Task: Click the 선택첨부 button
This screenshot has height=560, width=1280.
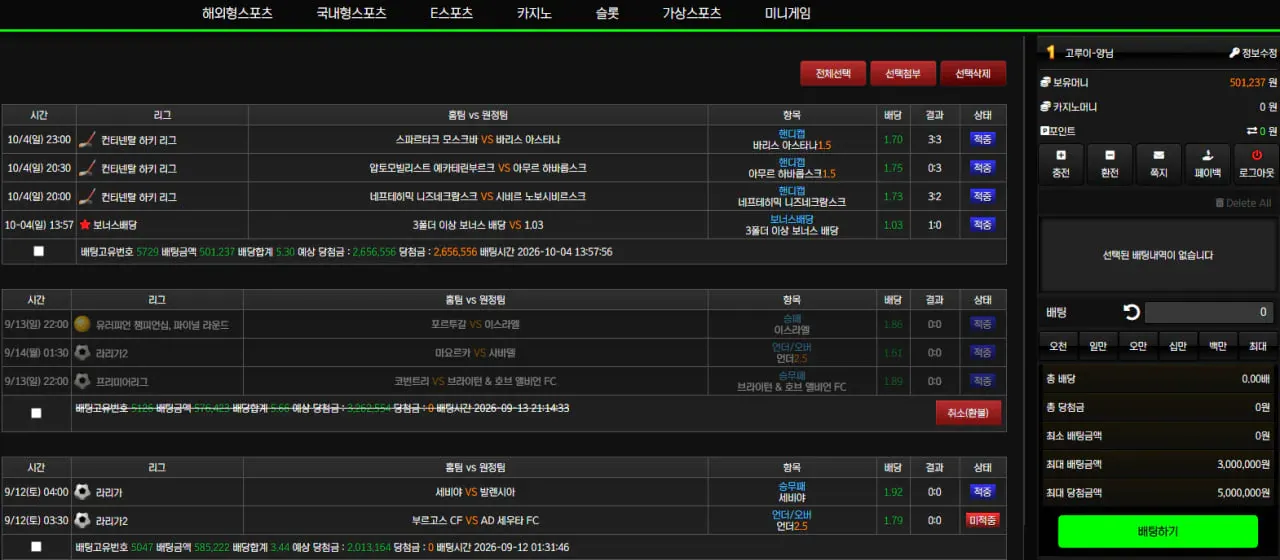Action: click(x=903, y=73)
